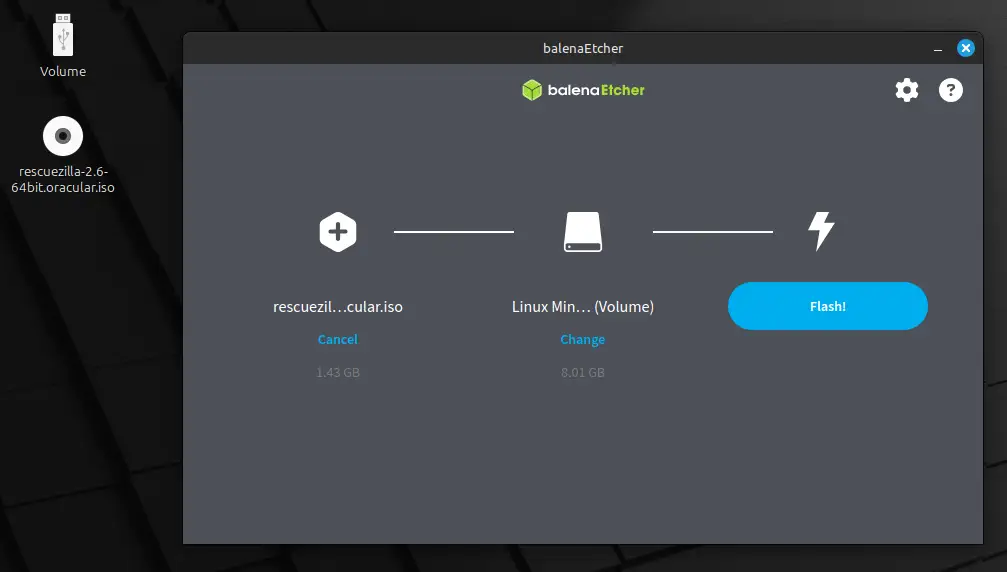
Task: Select the Volume USB drive desktop icon
Action: click(x=63, y=35)
